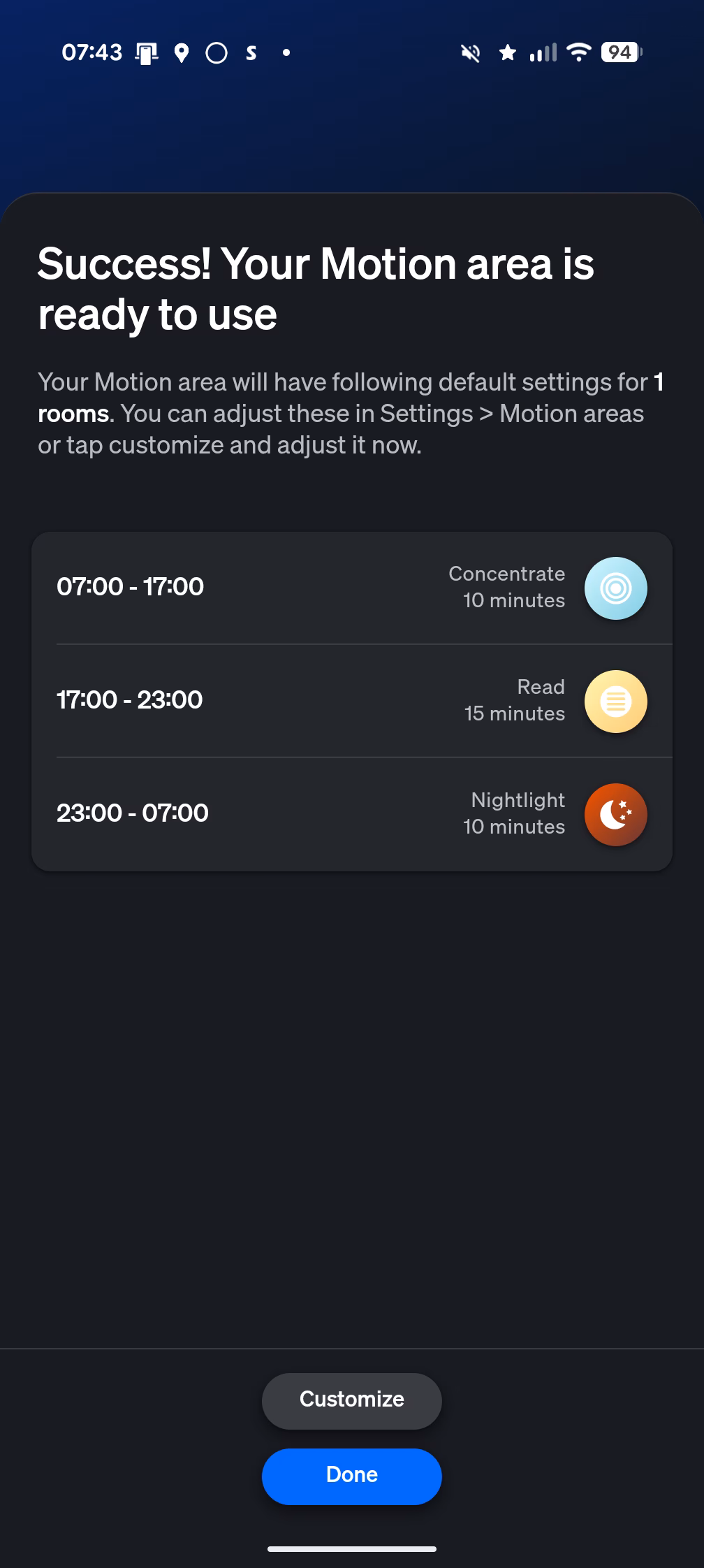
Task: Select the Read 15 minutes label
Action: click(515, 700)
